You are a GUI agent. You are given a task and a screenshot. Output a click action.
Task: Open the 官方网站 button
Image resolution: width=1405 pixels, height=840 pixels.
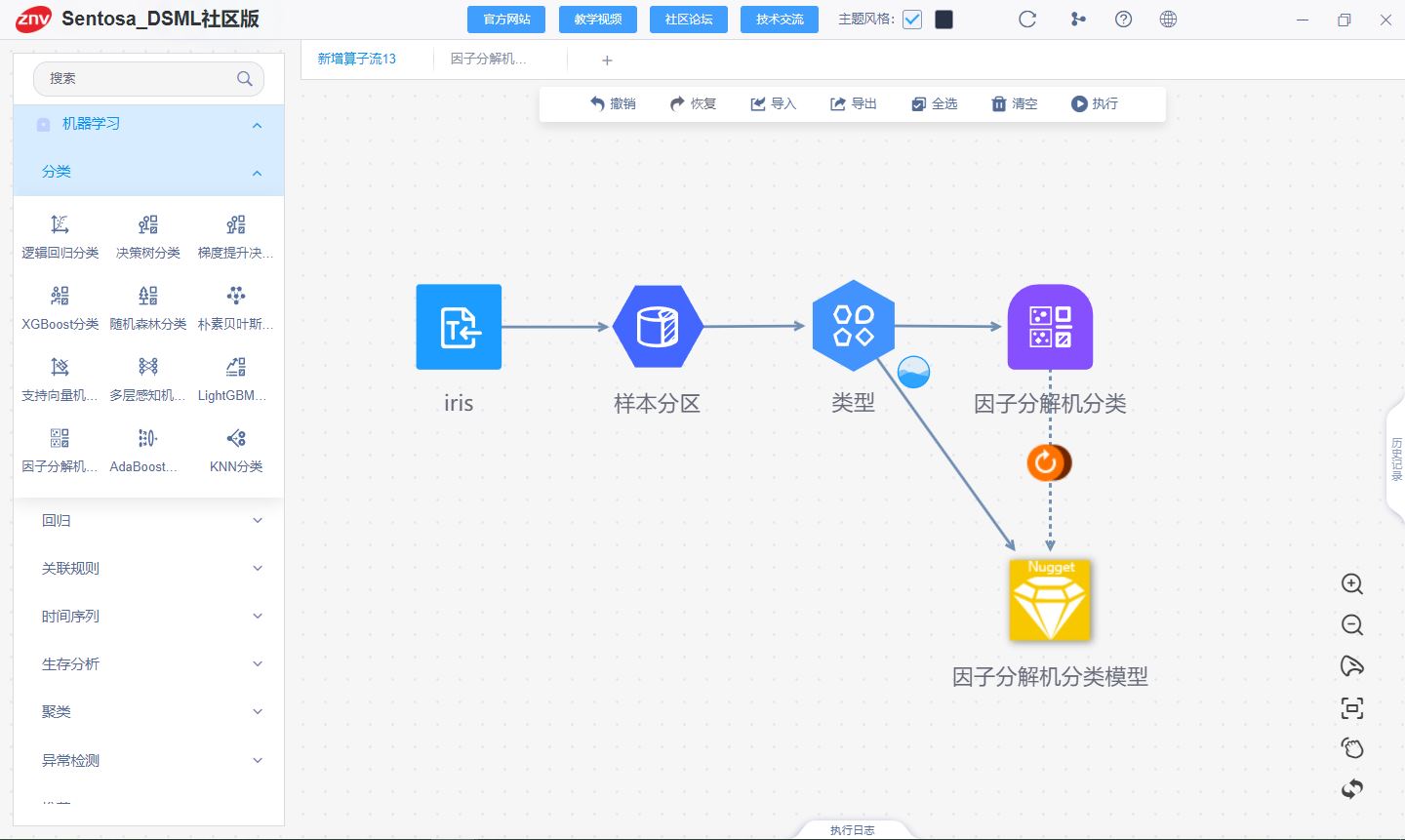(x=507, y=20)
